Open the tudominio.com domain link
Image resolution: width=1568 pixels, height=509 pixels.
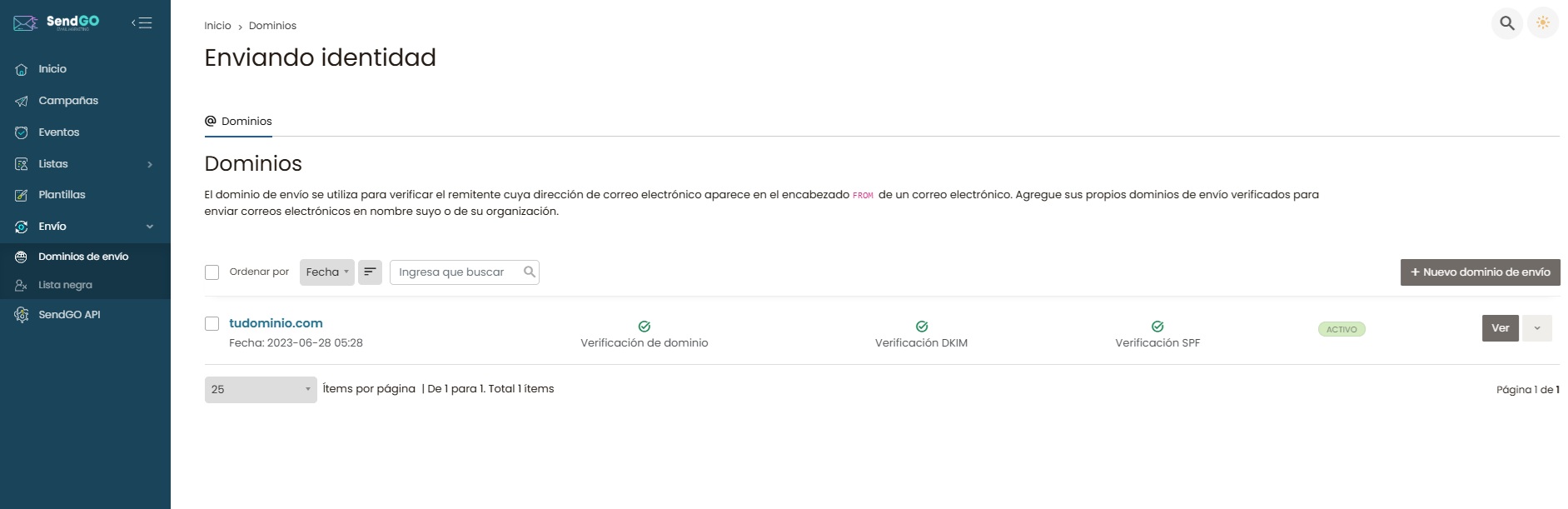point(276,323)
